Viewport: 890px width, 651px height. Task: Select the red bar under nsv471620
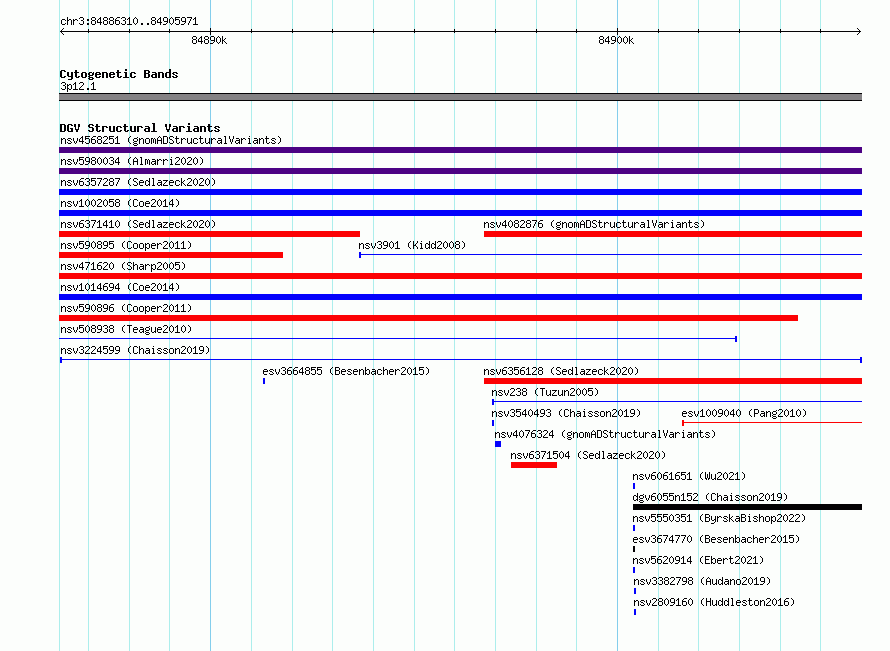click(x=460, y=276)
